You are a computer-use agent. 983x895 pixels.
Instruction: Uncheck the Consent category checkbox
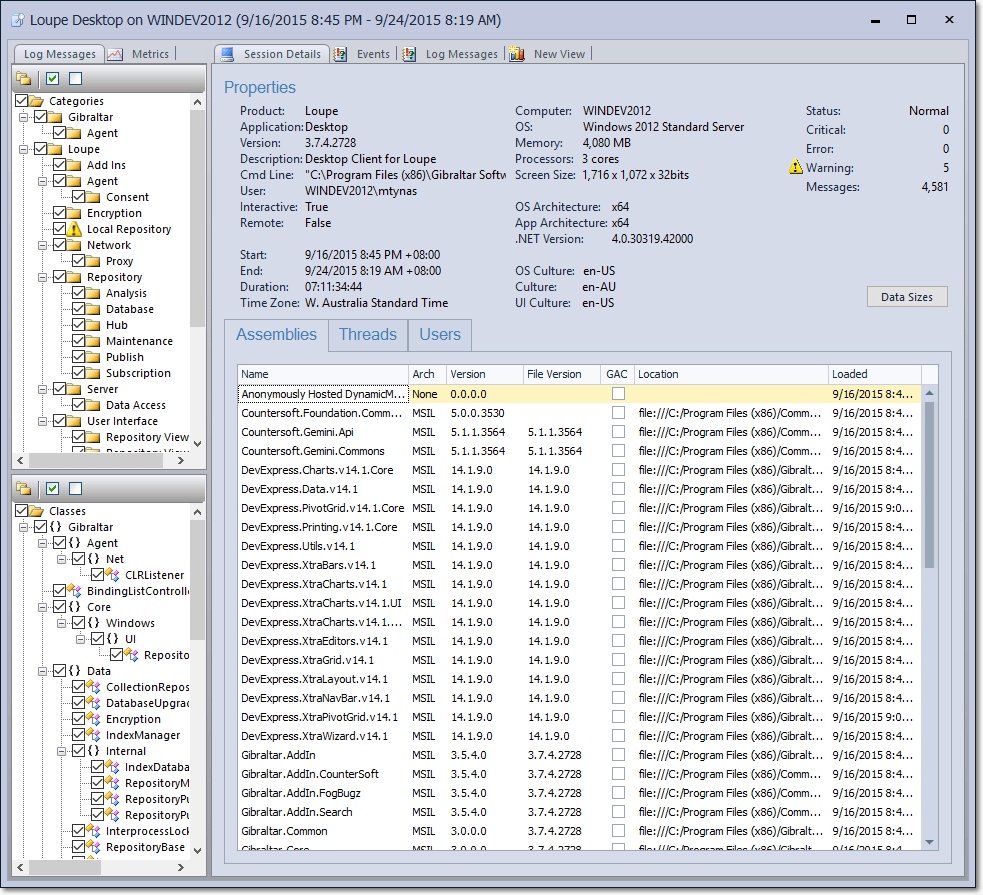[78, 197]
